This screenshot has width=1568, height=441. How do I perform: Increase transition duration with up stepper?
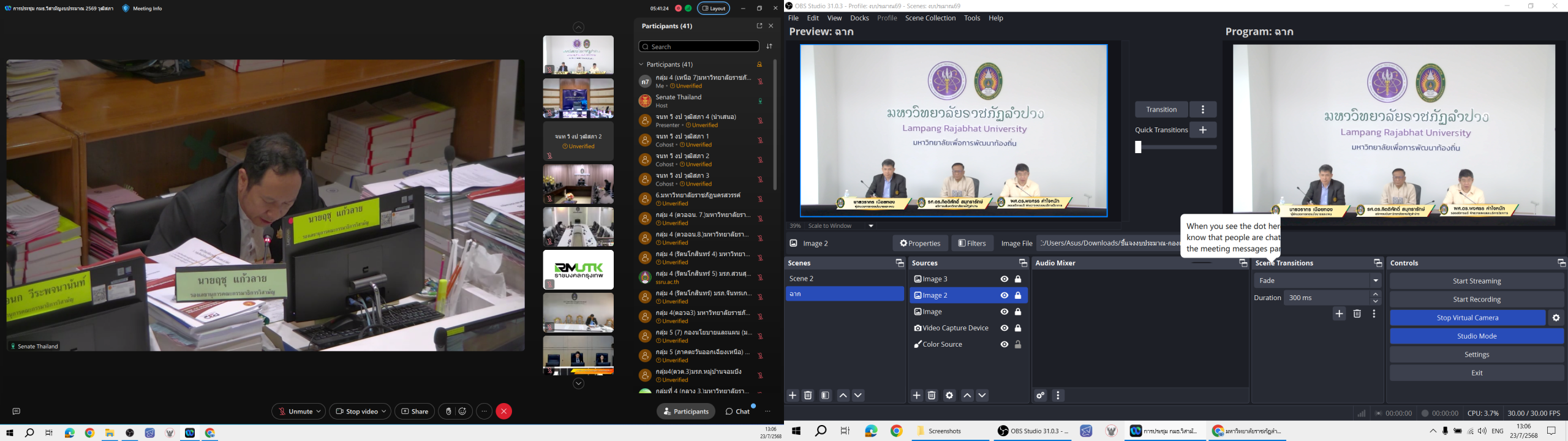coord(1376,295)
